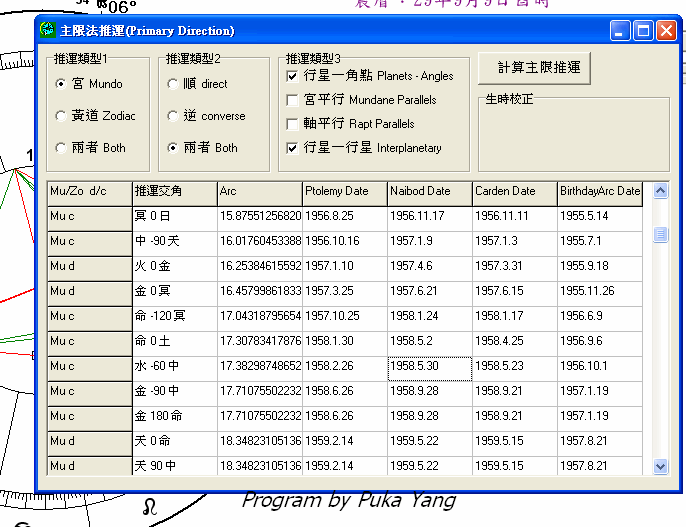Click BirthdayArc Date 1956.10.1
Screen dimensions: 686x527
pyautogui.click(x=600, y=368)
